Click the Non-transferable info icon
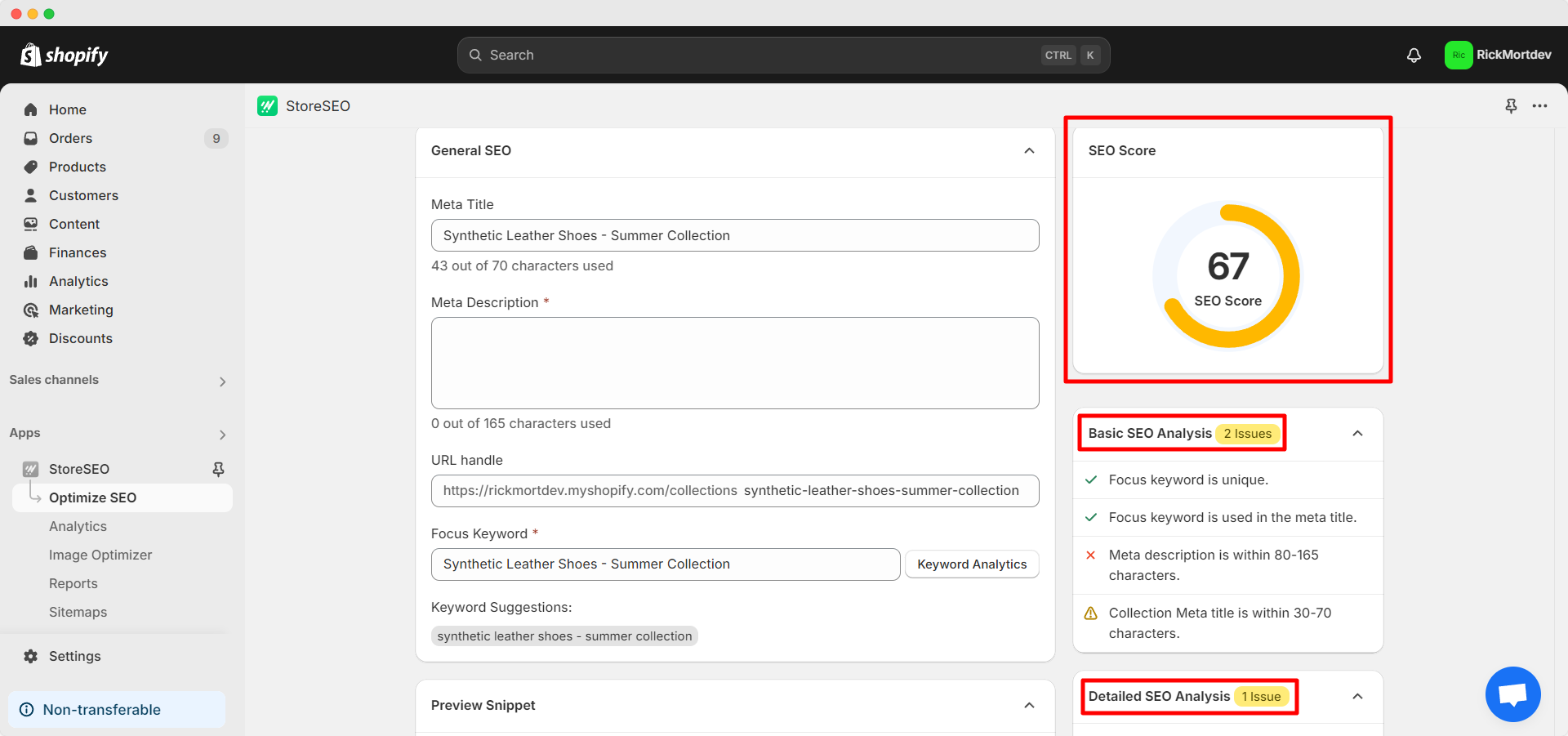This screenshot has width=1568, height=736. click(27, 709)
